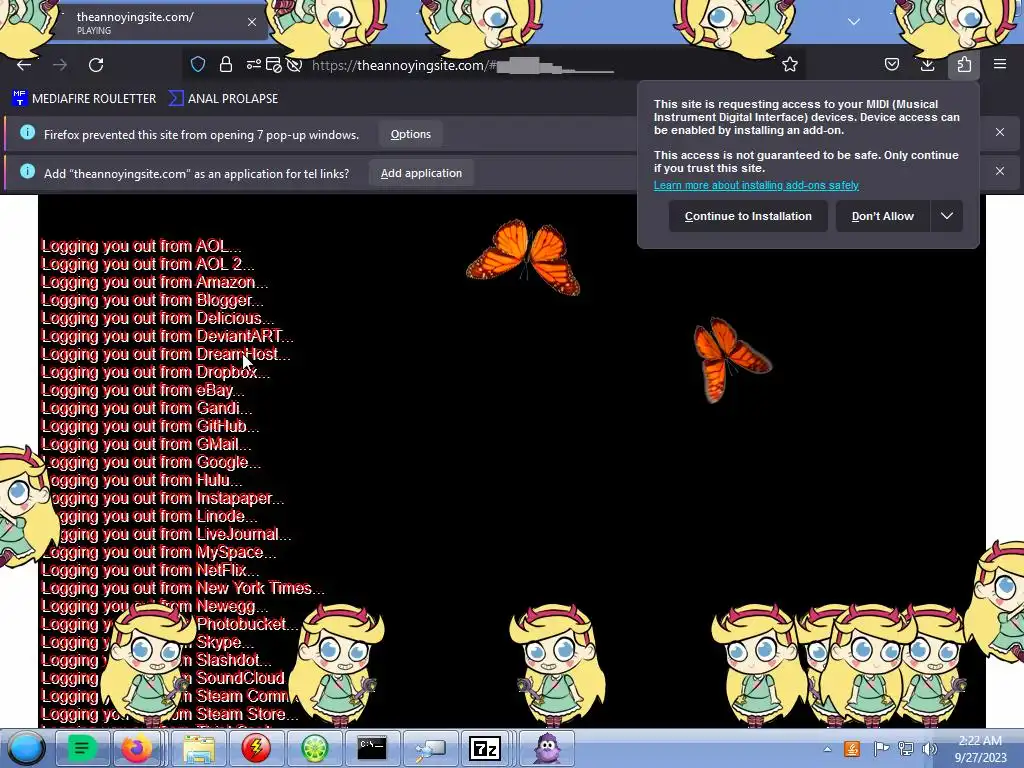The image size is (1024, 768).
Task: Switch to Firefox in the taskbar
Action: 136,748
